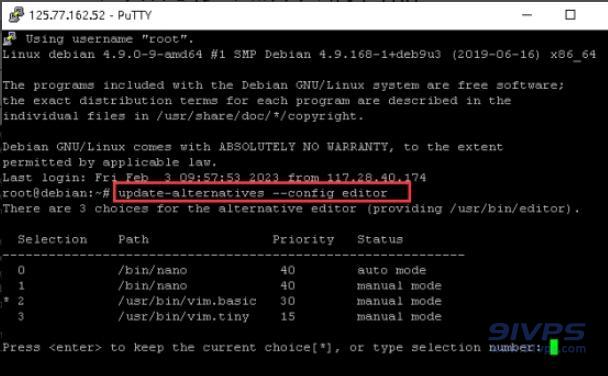
Task: Click the Status column header
Action: [380, 239]
